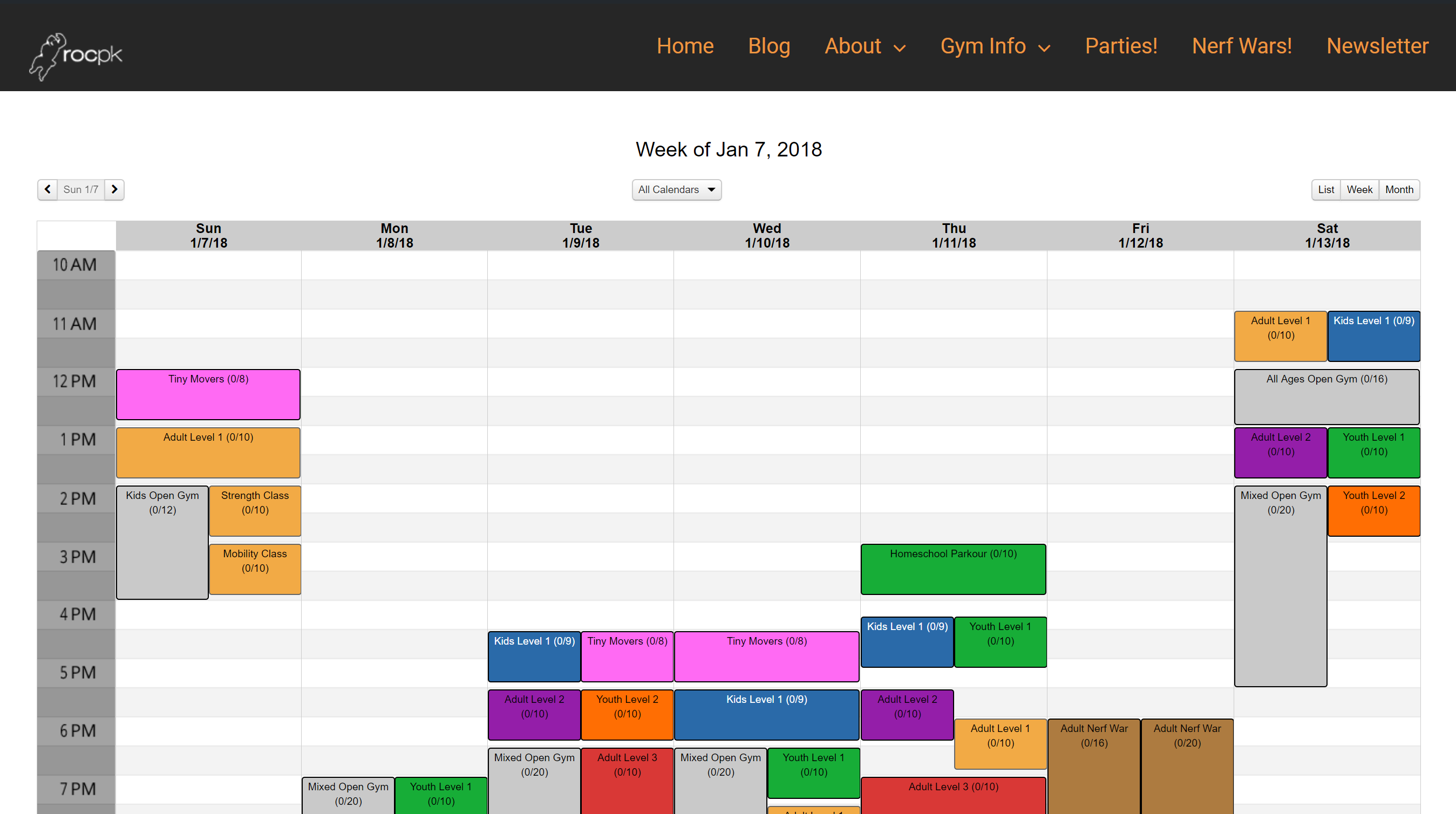This screenshot has width=1456, height=814.
Task: Open Homeschool Parkour (0/10) event
Action: tap(953, 569)
